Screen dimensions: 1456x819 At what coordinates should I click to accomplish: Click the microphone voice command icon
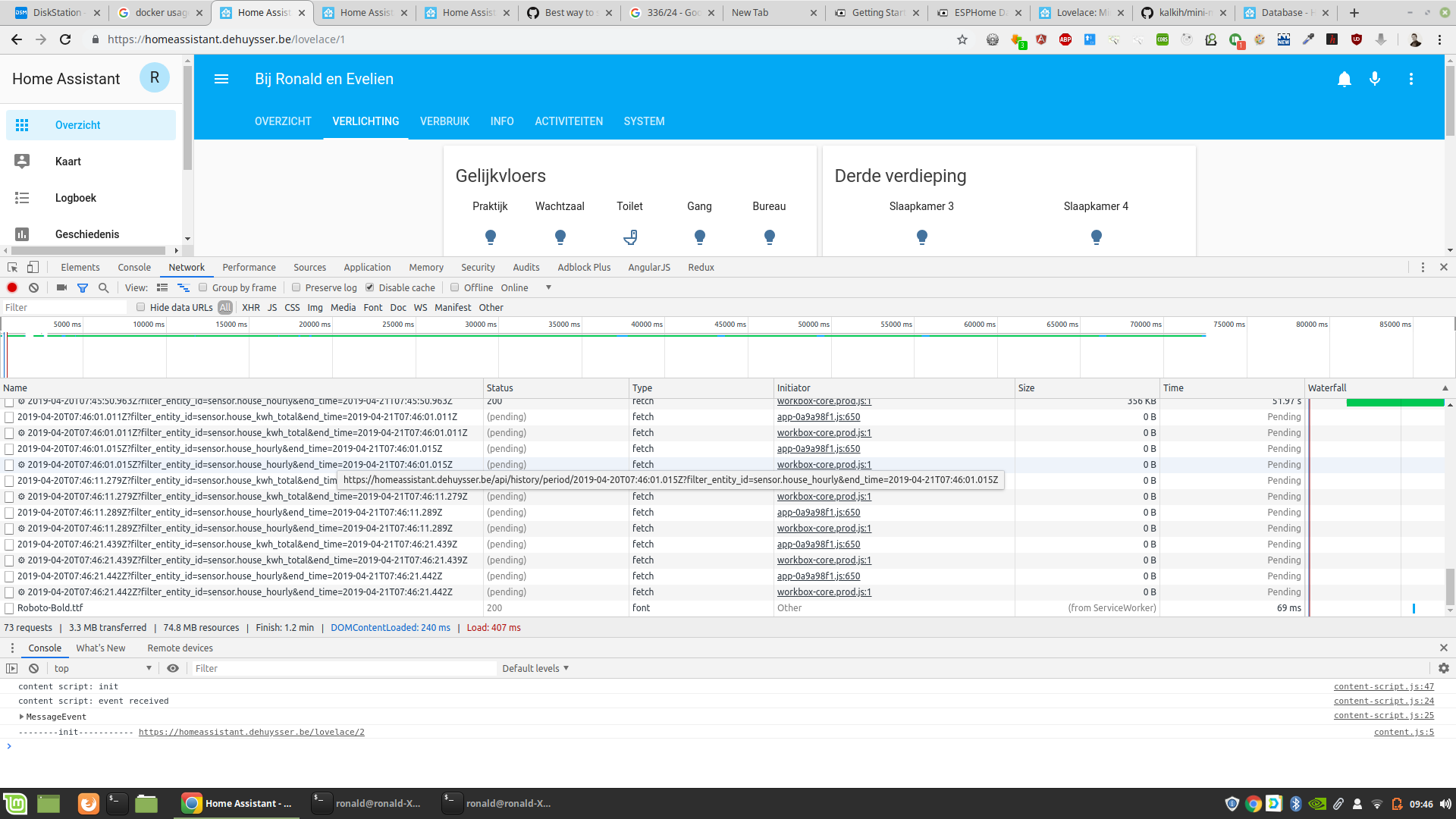tap(1374, 79)
